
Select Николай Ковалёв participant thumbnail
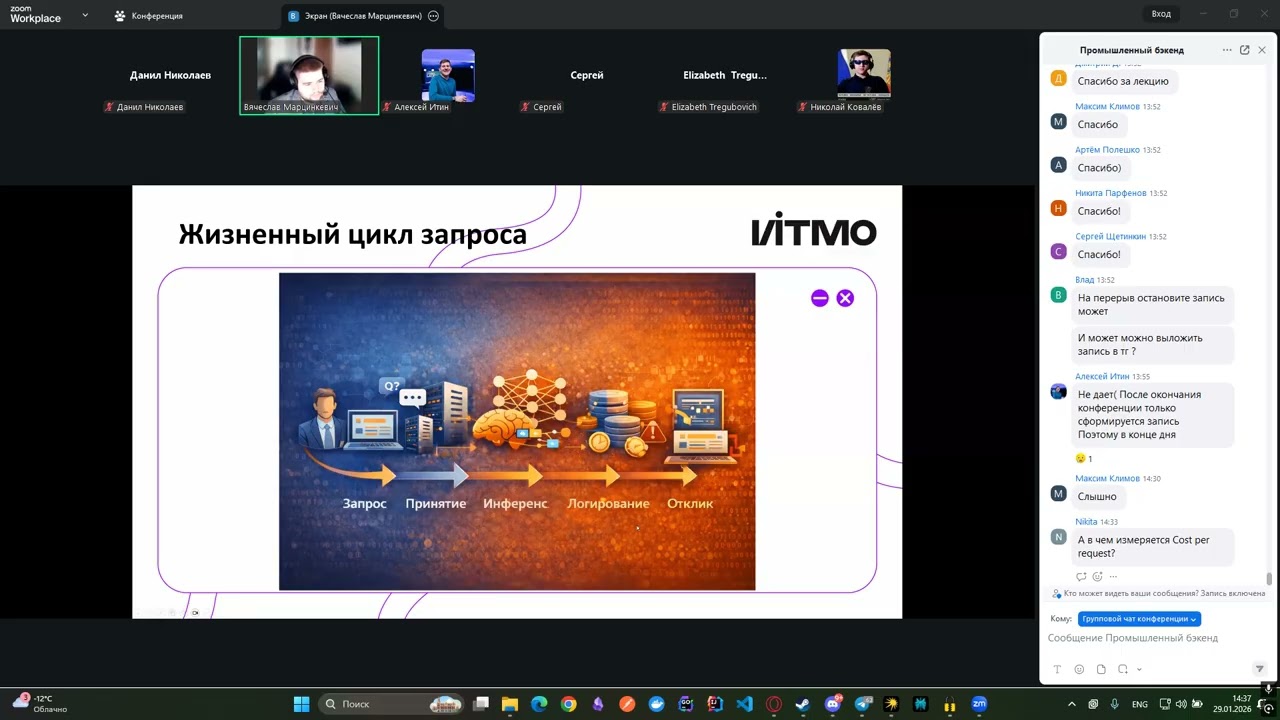tap(864, 76)
